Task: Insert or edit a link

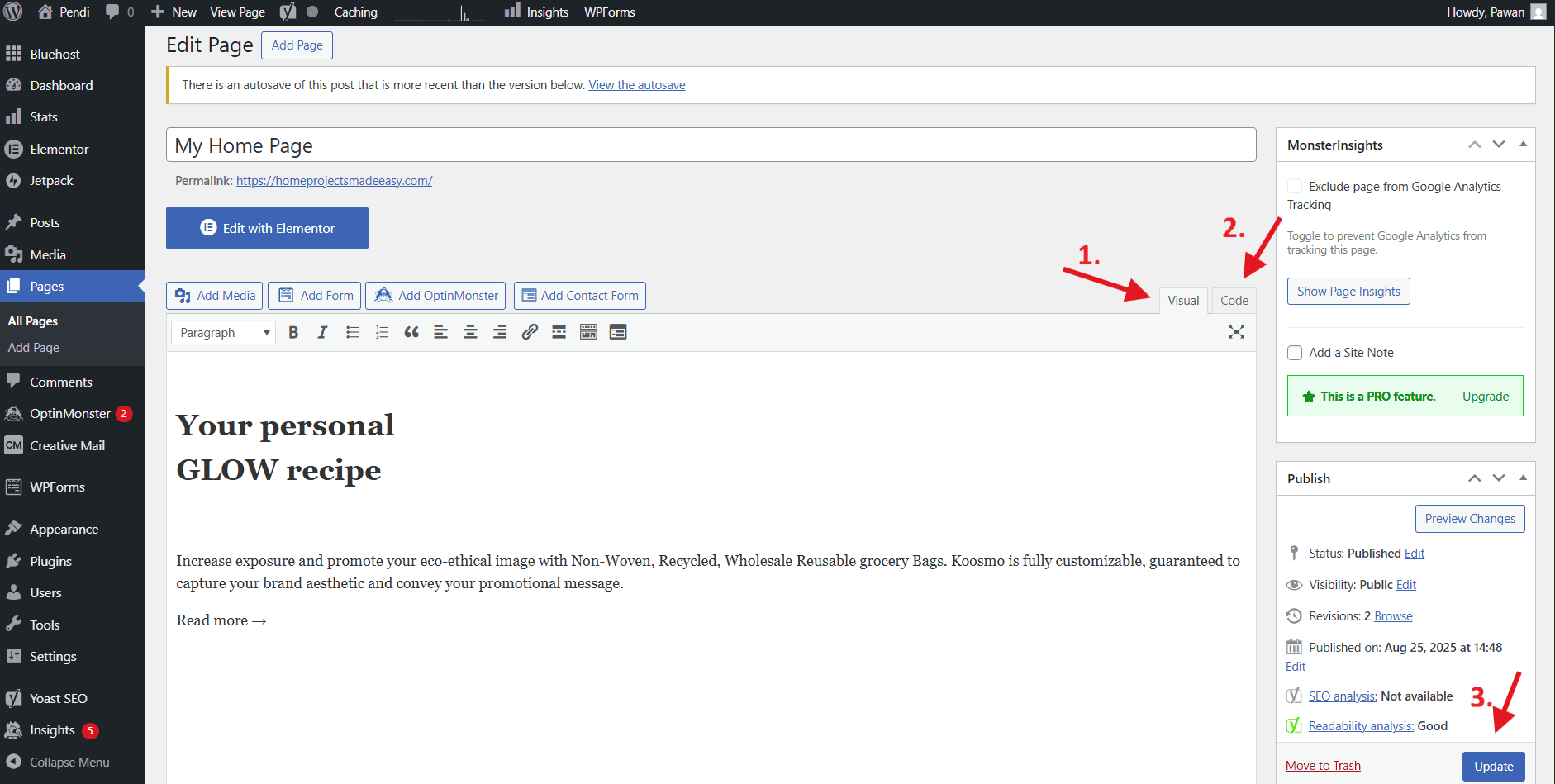Action: coord(529,332)
